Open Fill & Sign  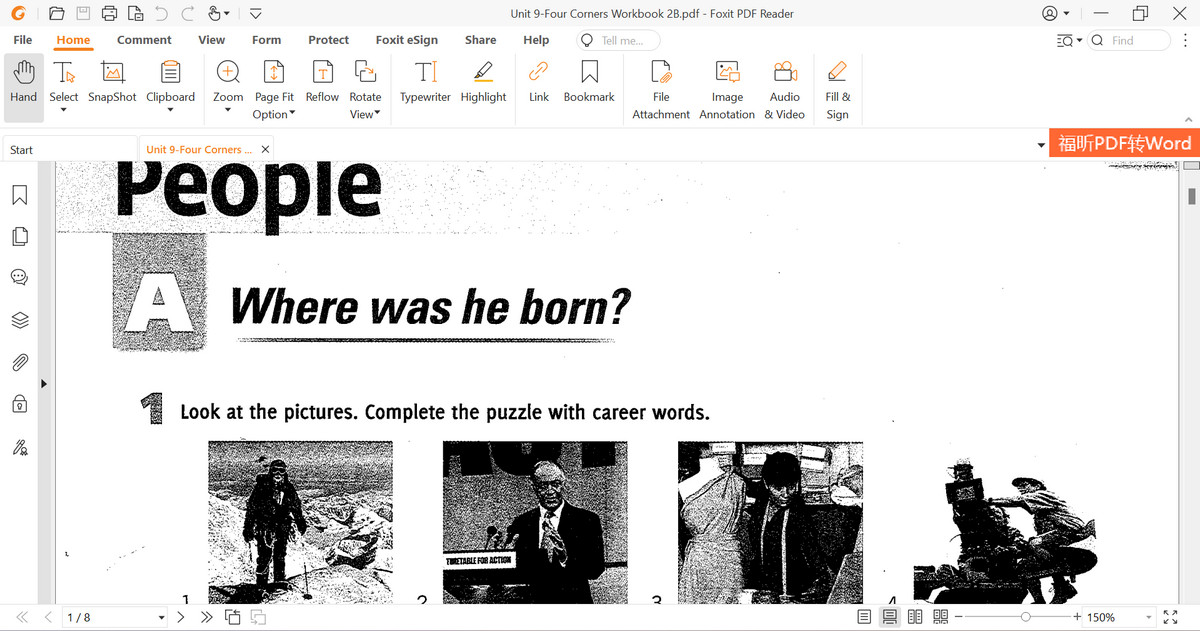pyautogui.click(x=838, y=90)
